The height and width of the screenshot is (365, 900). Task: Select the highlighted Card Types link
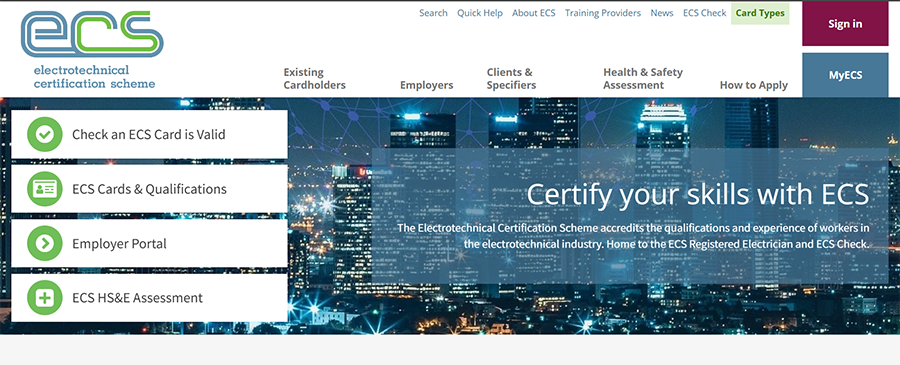click(760, 13)
